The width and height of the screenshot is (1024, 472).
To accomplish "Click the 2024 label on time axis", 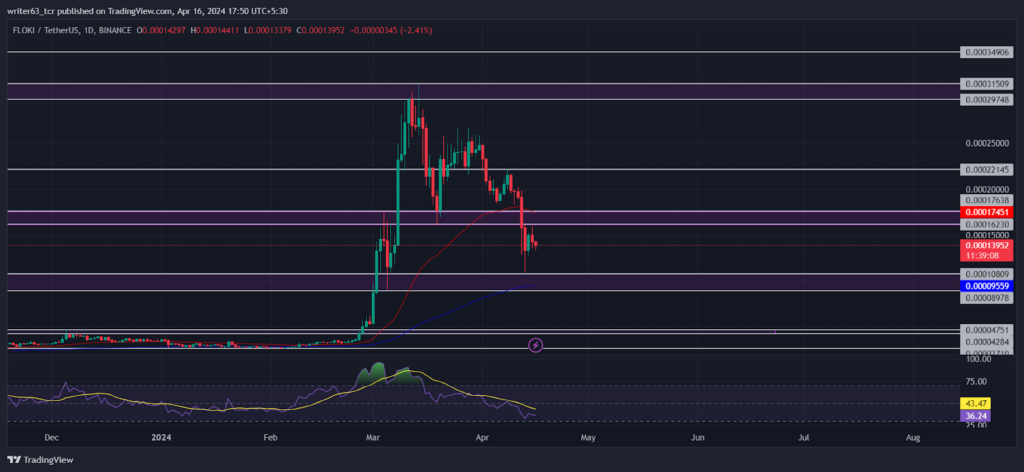I will point(159,437).
